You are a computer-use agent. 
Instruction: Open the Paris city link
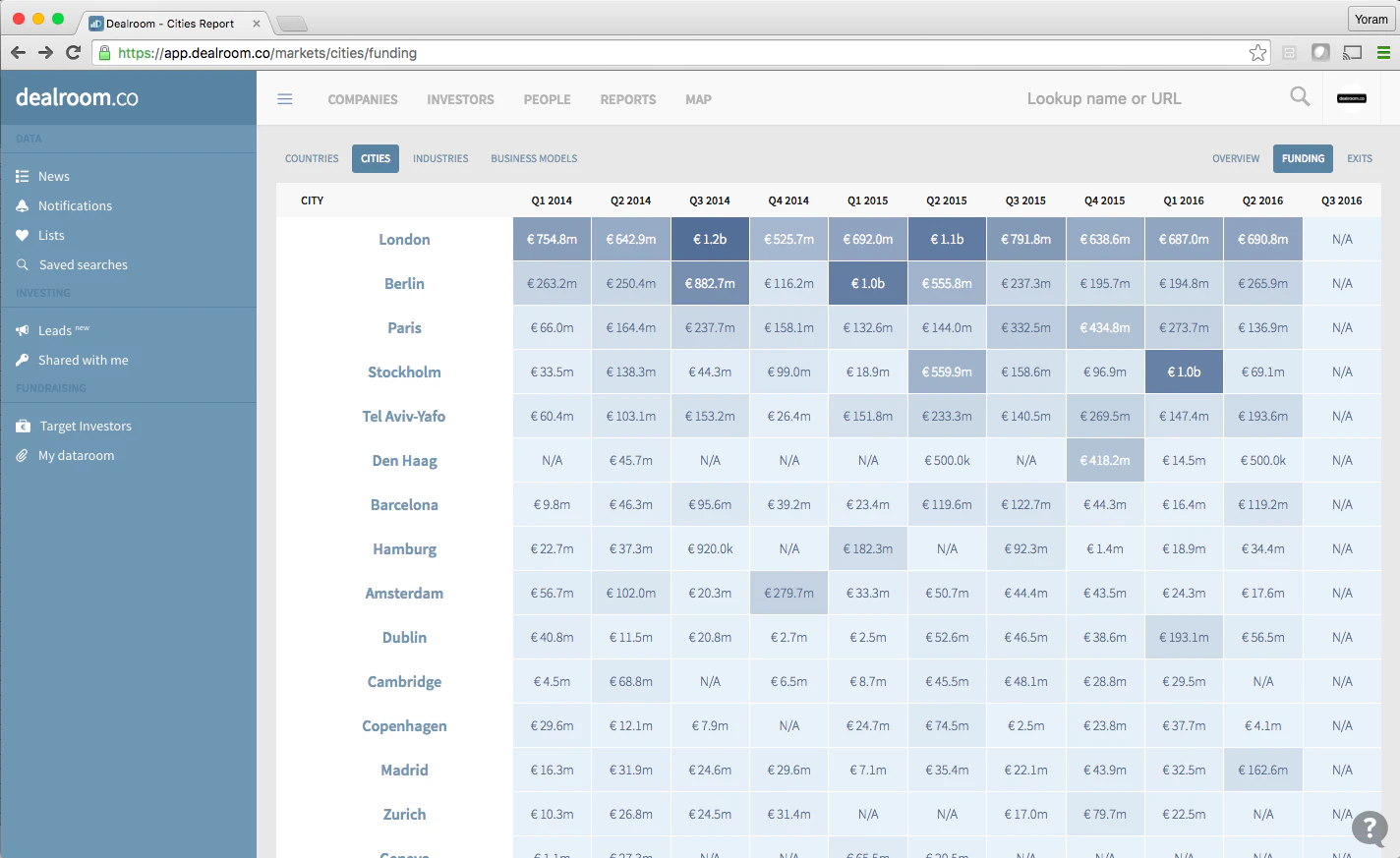404,328
